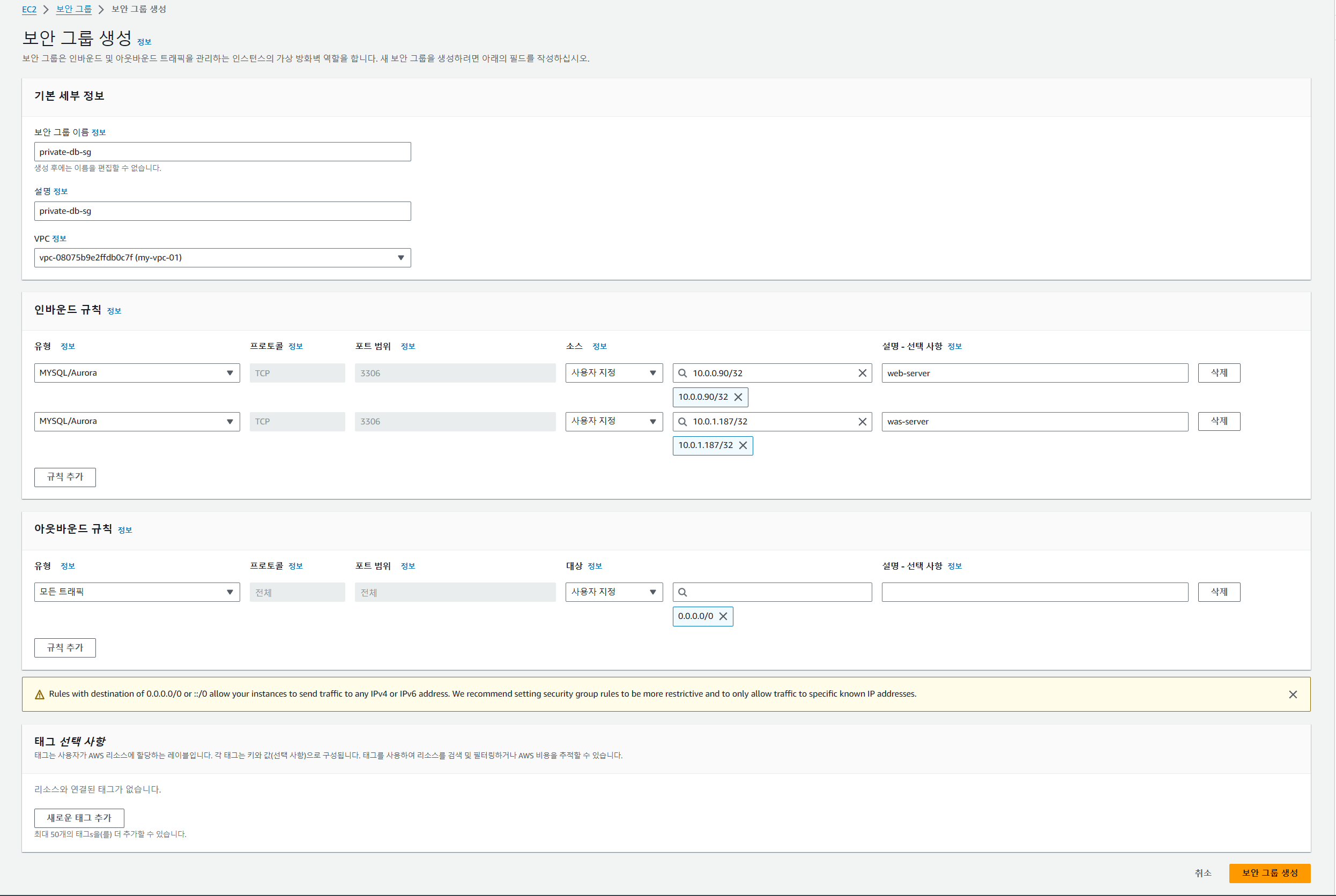Dismiss the yellow warning banner
Screen dimensions: 1336x896
click(x=1293, y=695)
